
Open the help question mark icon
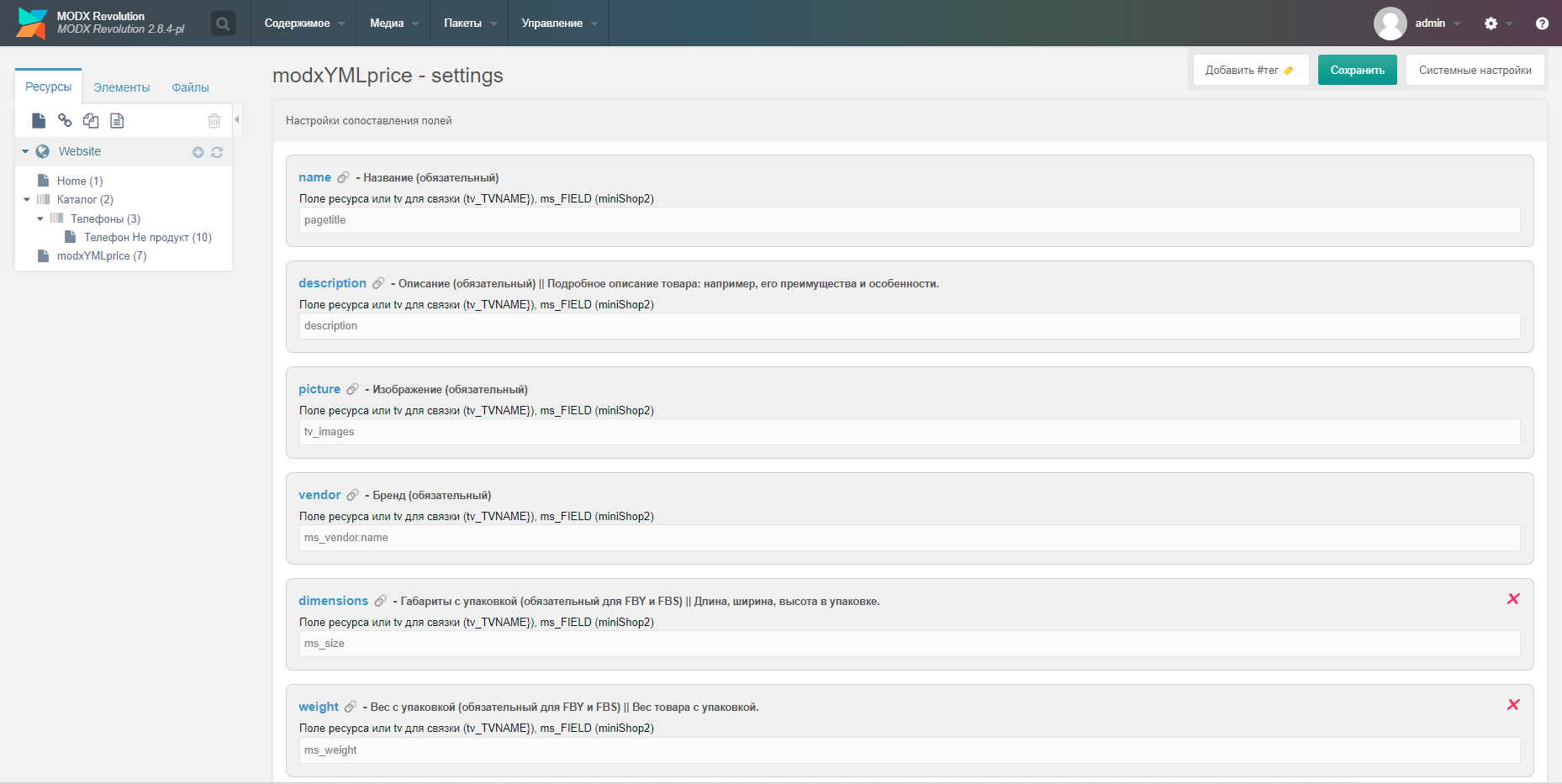(1542, 24)
